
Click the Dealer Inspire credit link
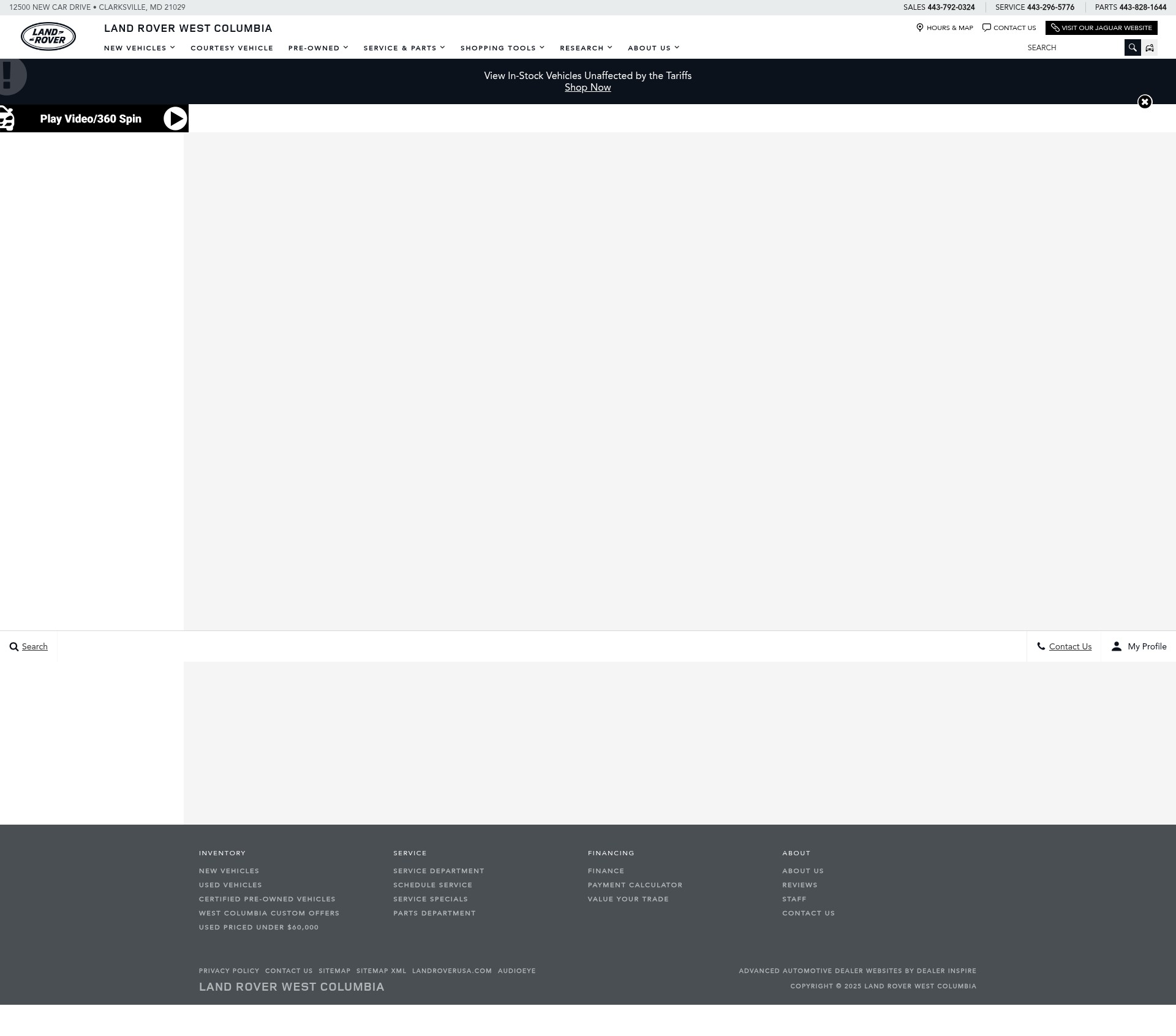coord(858,970)
